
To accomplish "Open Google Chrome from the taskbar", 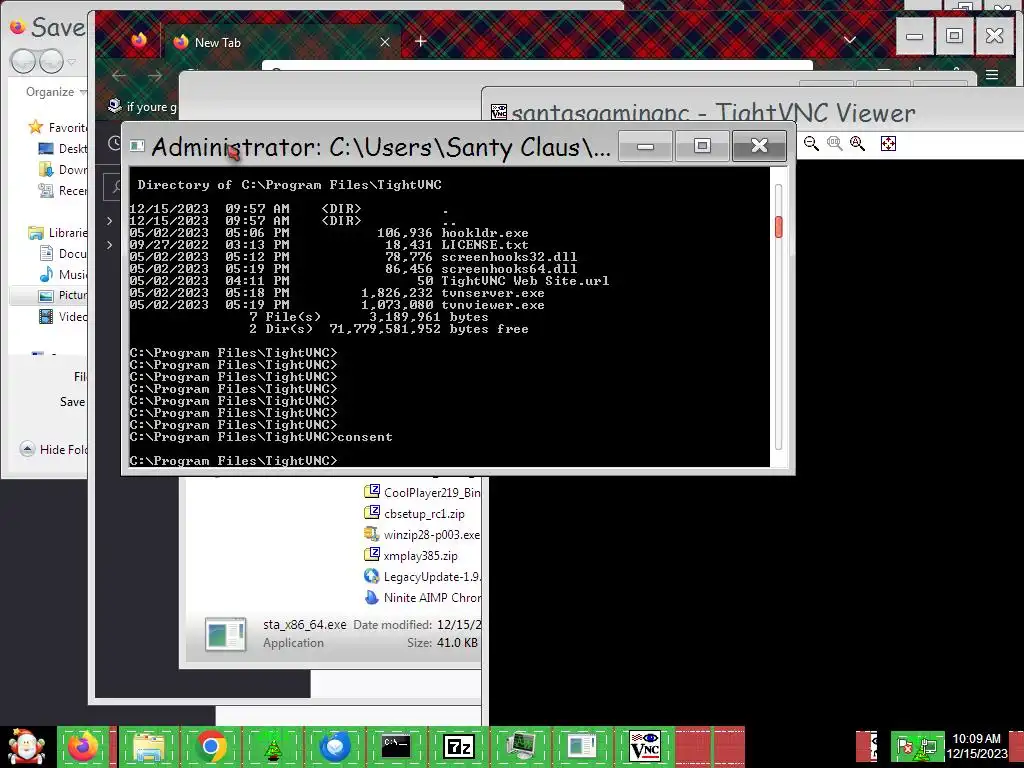I will (210, 746).
